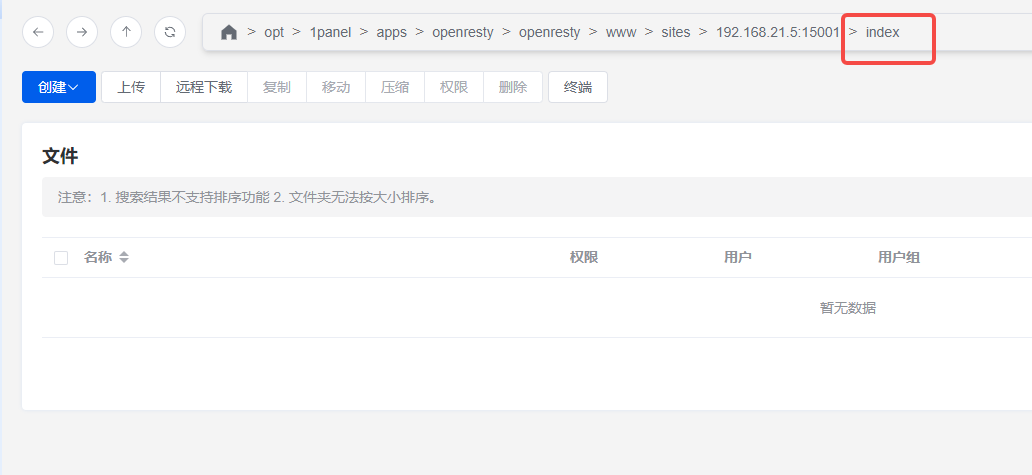The height and width of the screenshot is (475, 1032).
Task: Click the 复制 copy button
Action: pyautogui.click(x=277, y=87)
